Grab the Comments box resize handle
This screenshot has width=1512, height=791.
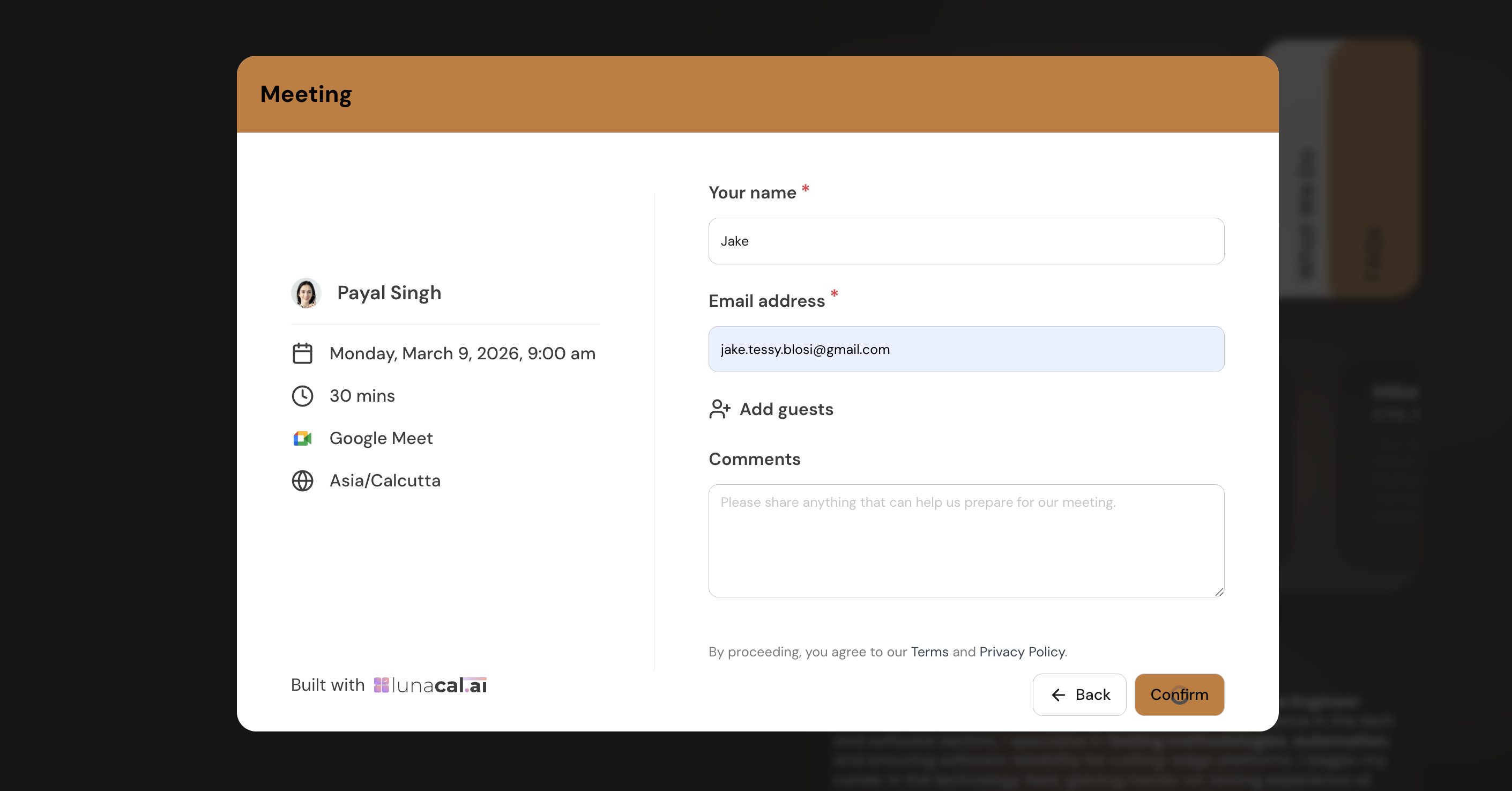(1218, 592)
